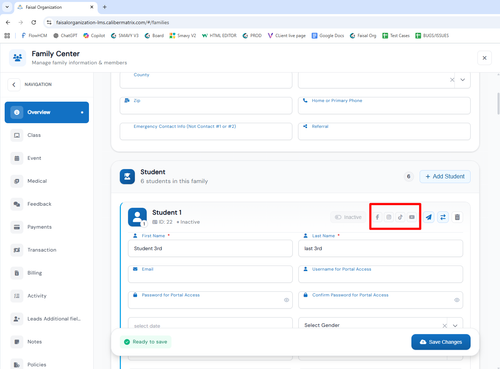500x369 pixels.
Task: Click the transfer arrows icon for Student 1
Action: click(443, 217)
